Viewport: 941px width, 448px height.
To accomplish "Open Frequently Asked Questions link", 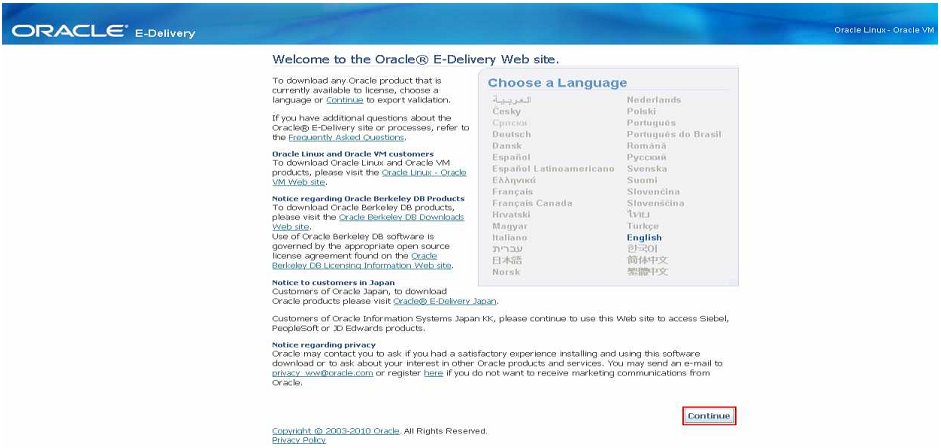I will coord(347,137).
